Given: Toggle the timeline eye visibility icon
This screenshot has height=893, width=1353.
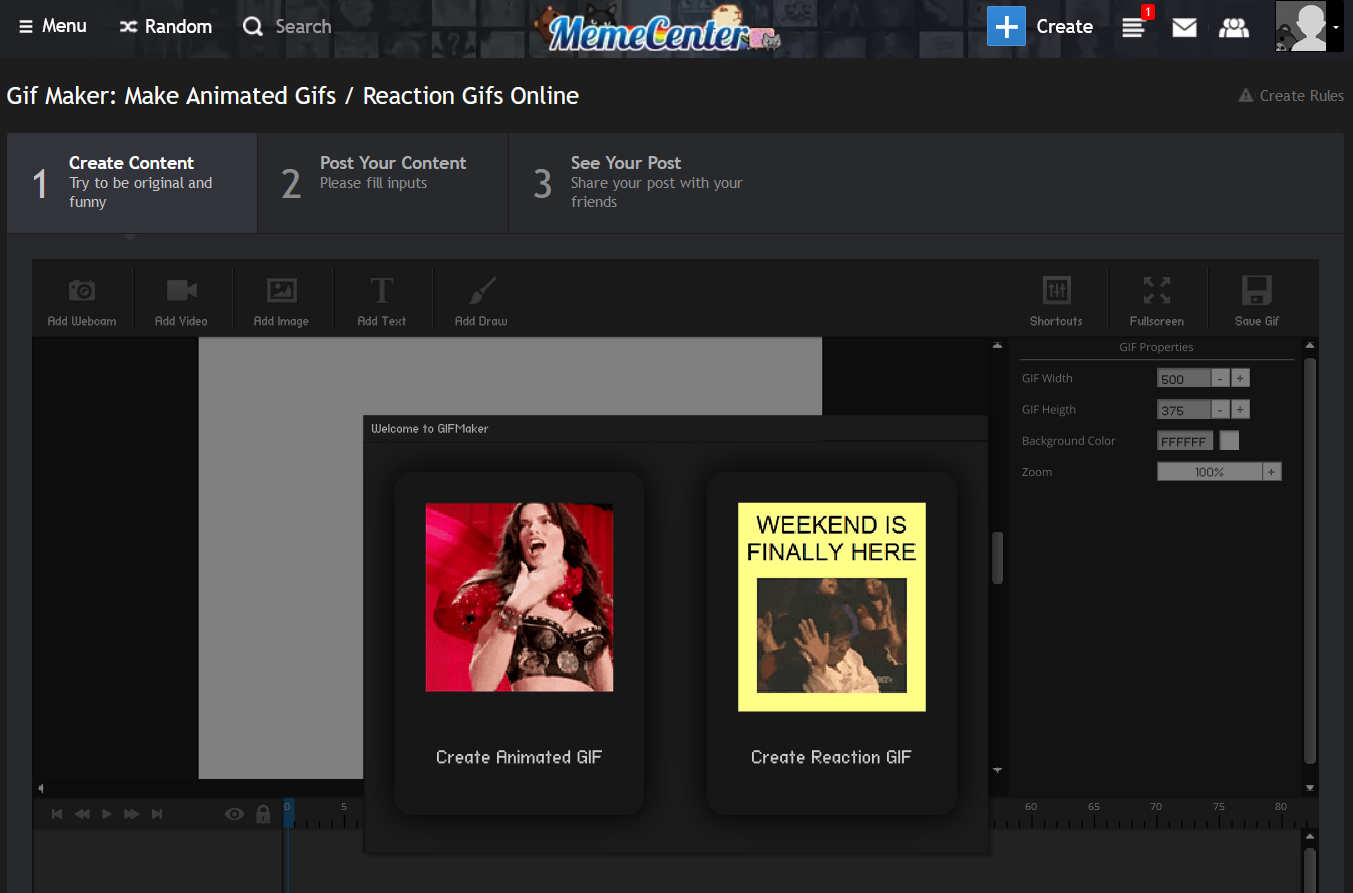Looking at the screenshot, I should pos(234,814).
